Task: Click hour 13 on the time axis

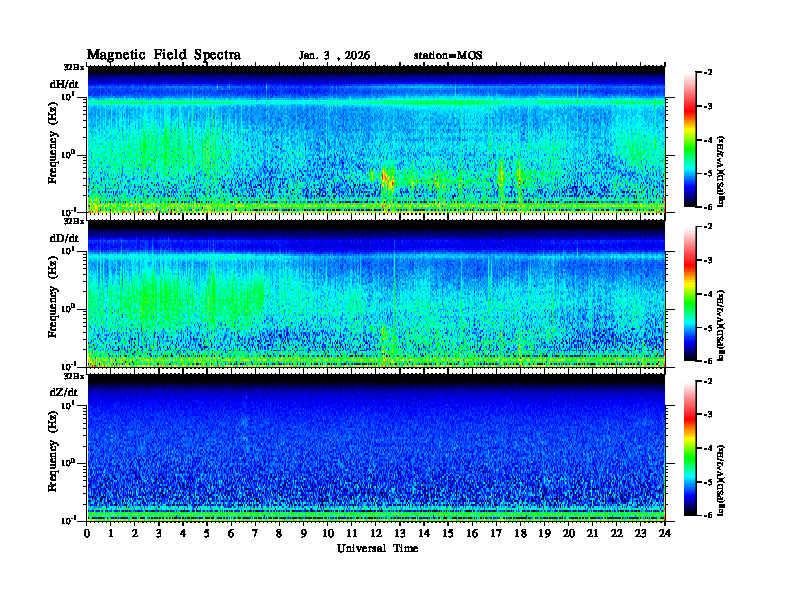Action: [x=400, y=534]
